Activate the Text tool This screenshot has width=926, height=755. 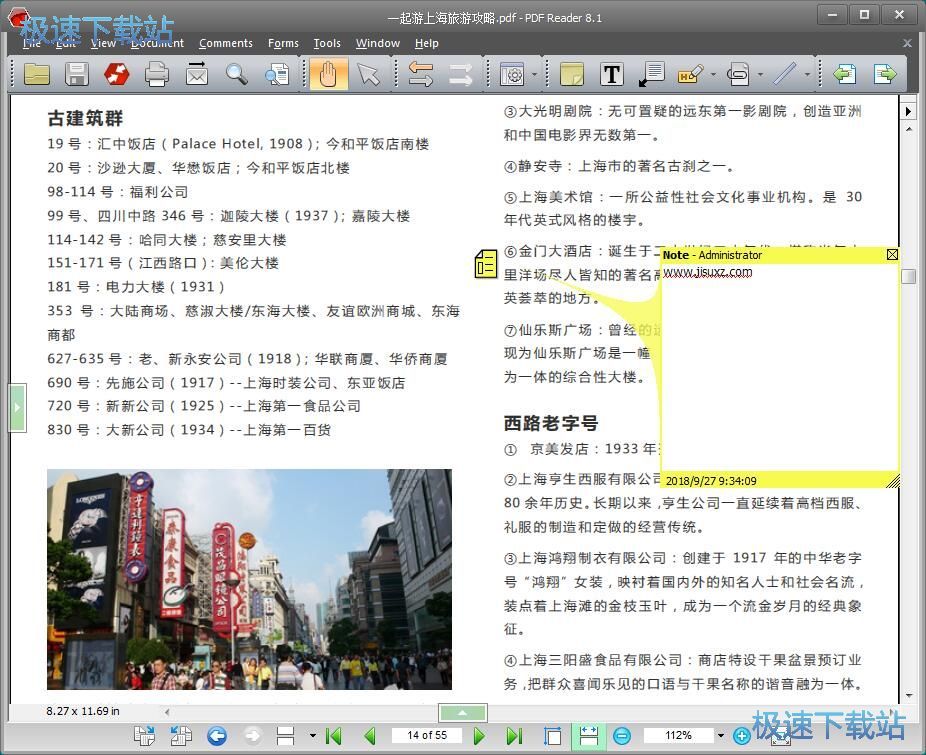coord(610,74)
